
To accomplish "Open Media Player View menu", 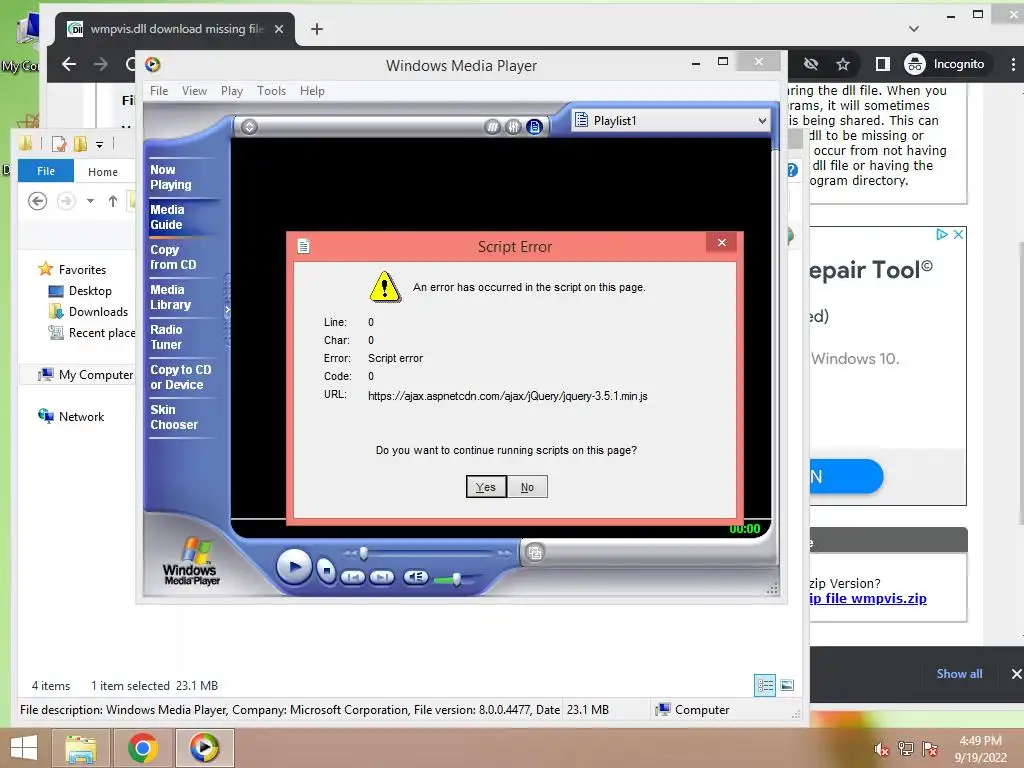I will [x=194, y=91].
